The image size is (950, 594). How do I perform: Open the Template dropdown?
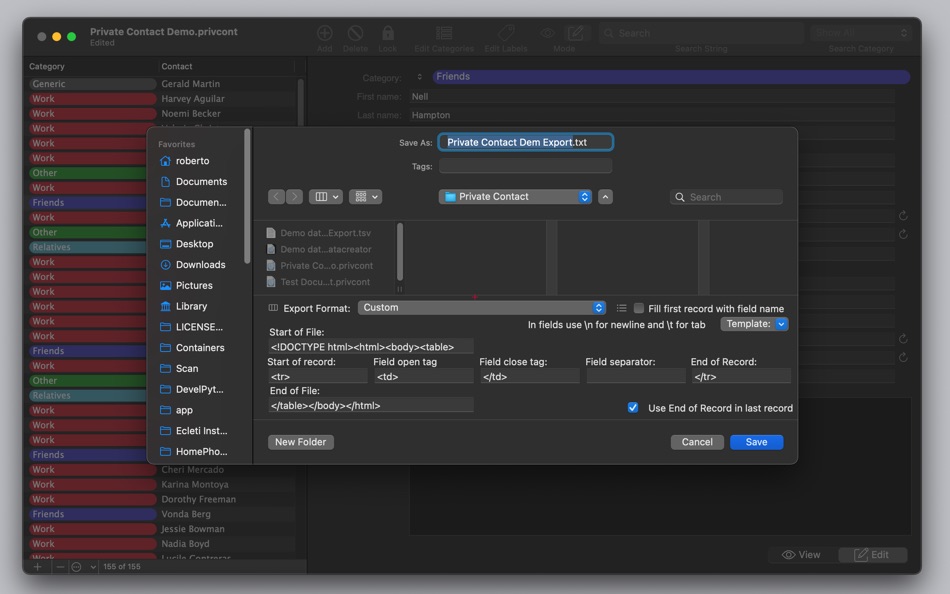(x=754, y=324)
